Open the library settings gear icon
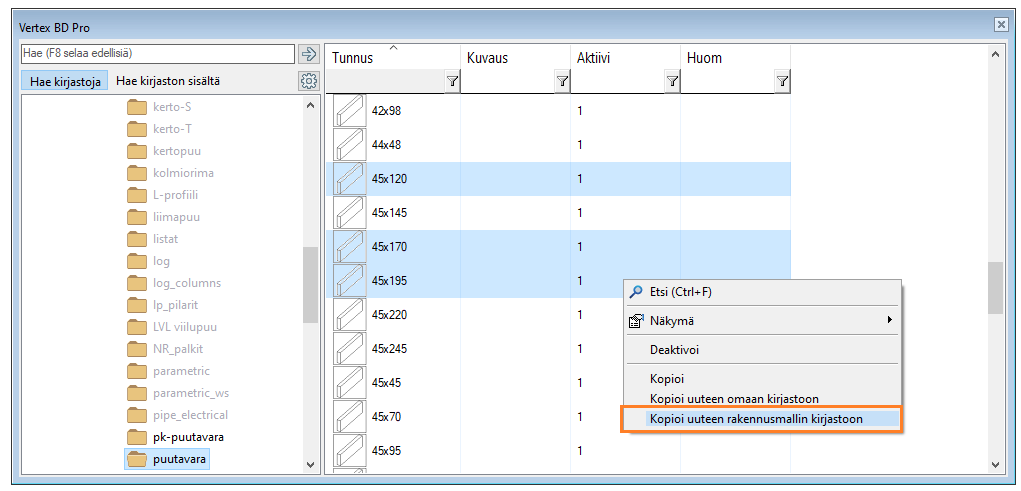The image size is (1021, 491). 308,81
